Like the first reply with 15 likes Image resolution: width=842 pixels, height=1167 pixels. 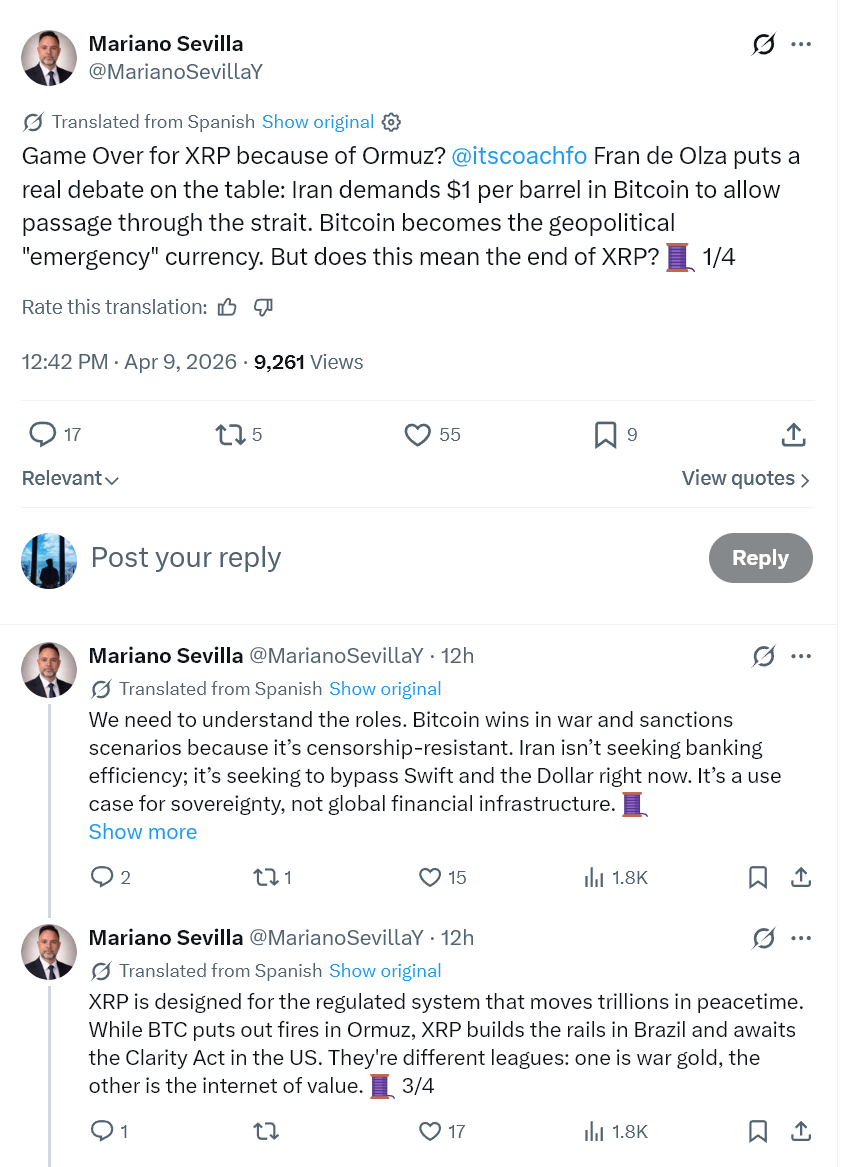coord(430,878)
